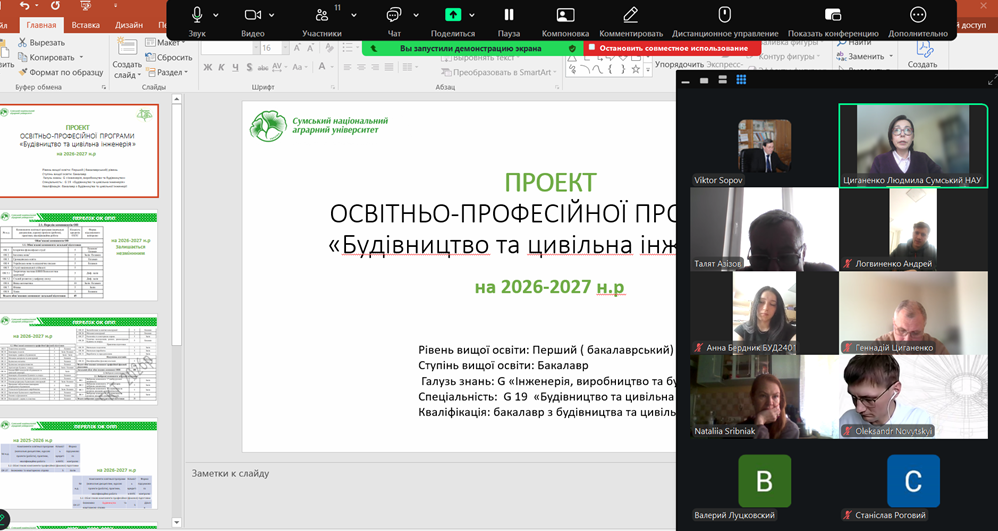Open the Компоновка layout options

pos(565,15)
